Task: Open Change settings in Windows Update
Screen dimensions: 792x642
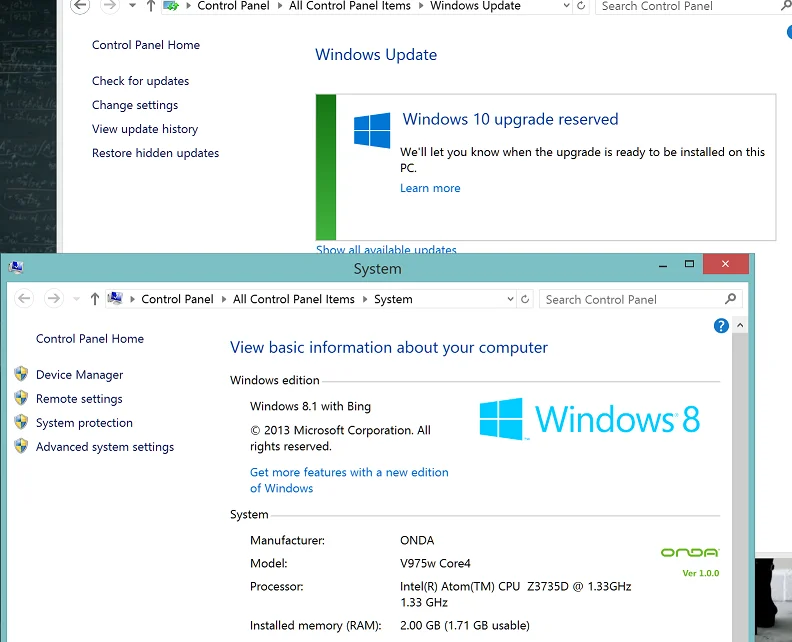Action: click(135, 105)
